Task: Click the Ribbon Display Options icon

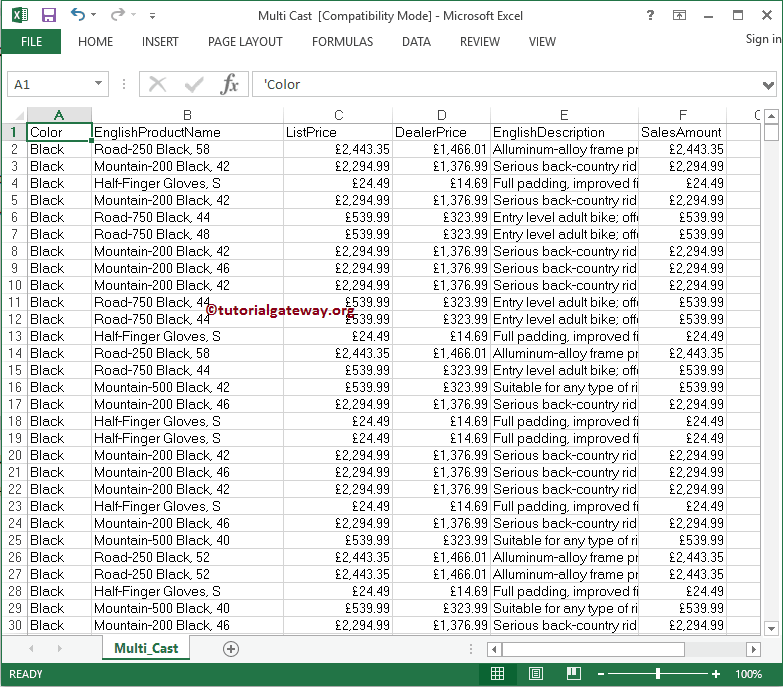Action: tap(679, 15)
